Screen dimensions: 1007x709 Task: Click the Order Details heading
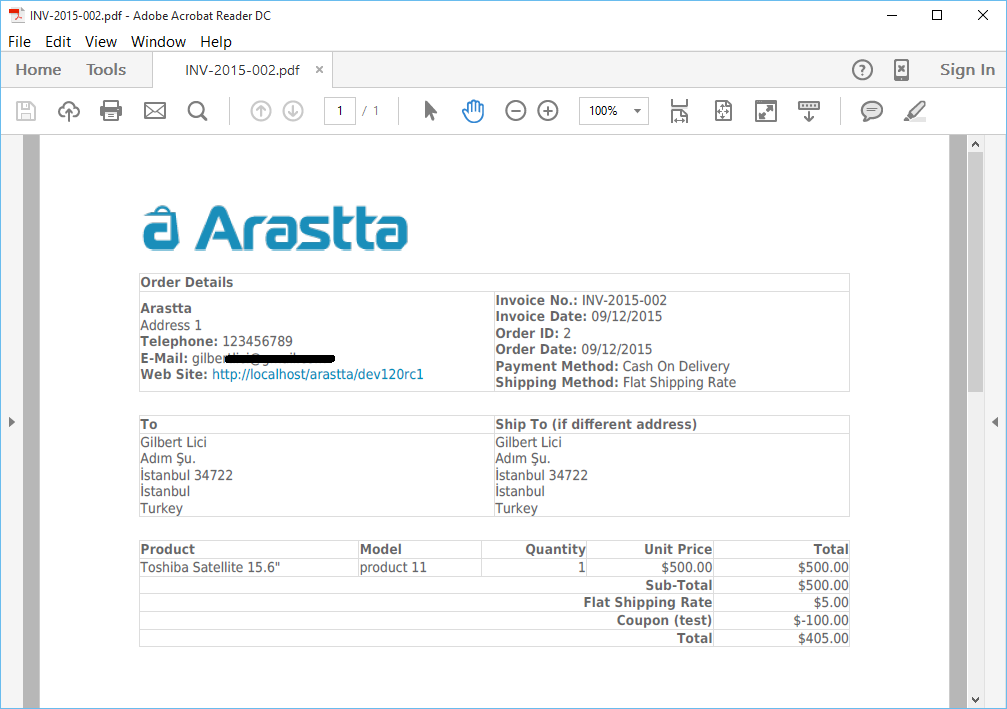(x=187, y=283)
